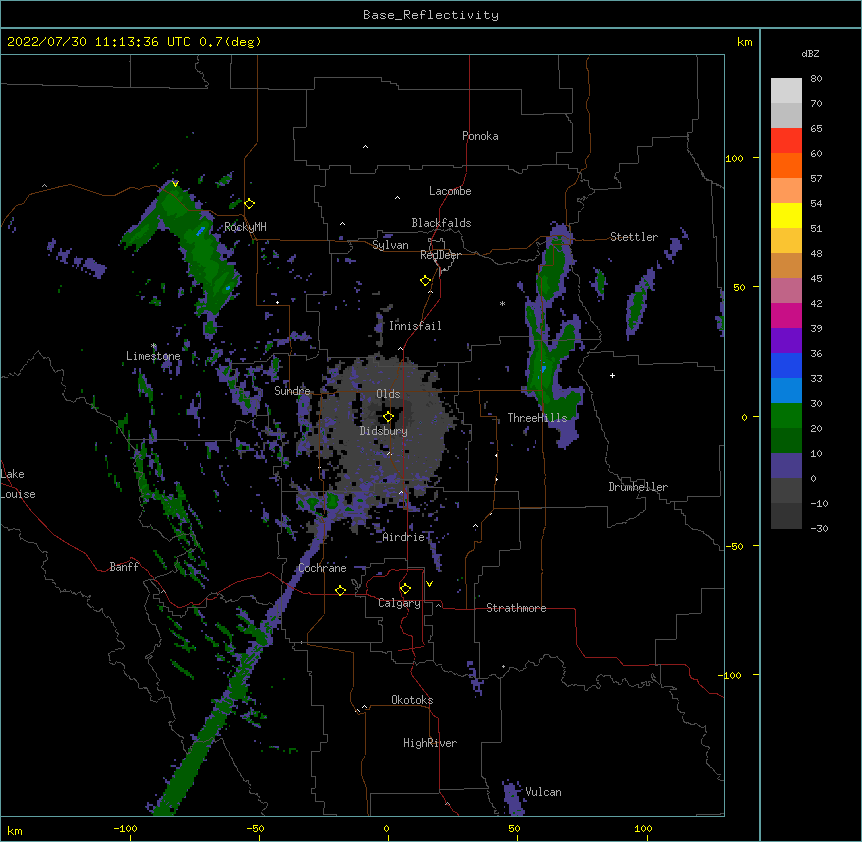
Task: Click the dBZ legend heading
Action: [x=810, y=54]
